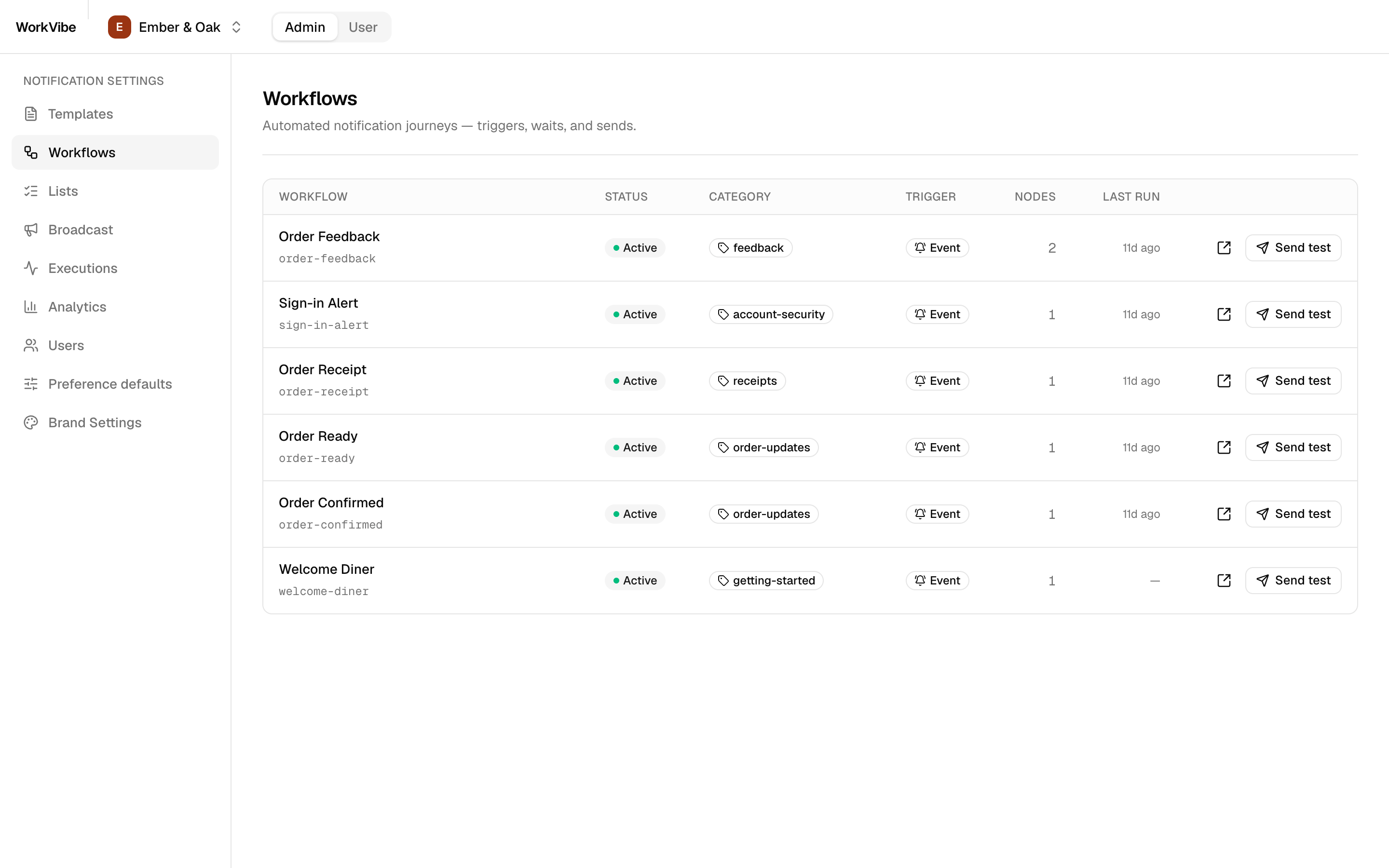Image resolution: width=1389 pixels, height=868 pixels.
Task: Open Brand Settings
Action: [115, 422]
